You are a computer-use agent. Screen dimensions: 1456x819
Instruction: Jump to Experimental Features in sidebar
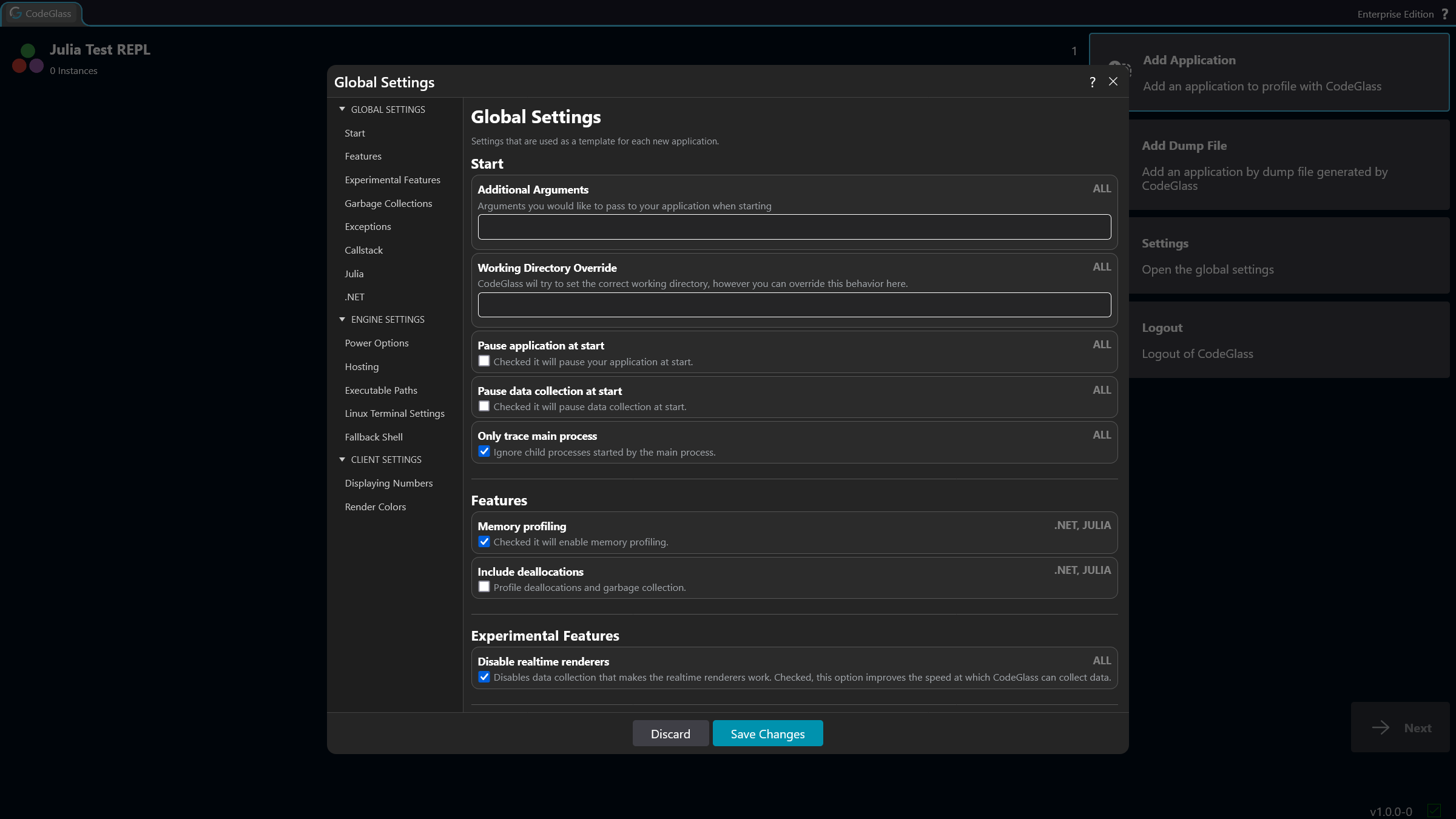pyautogui.click(x=393, y=180)
